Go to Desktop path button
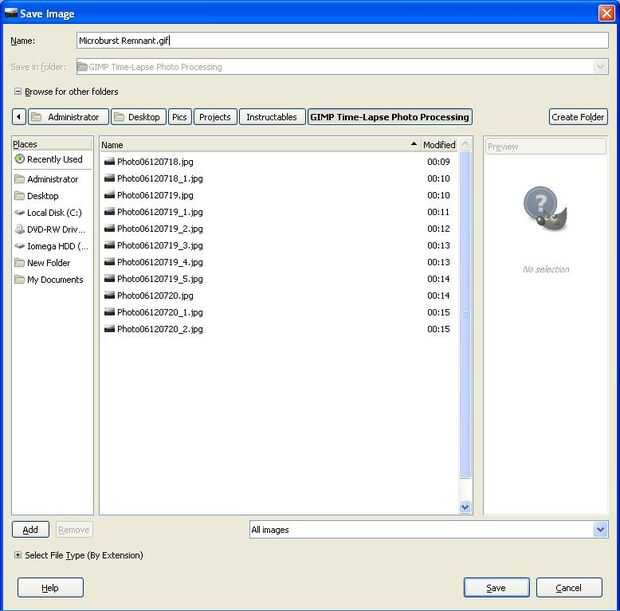The height and width of the screenshot is (611, 620). [138, 117]
